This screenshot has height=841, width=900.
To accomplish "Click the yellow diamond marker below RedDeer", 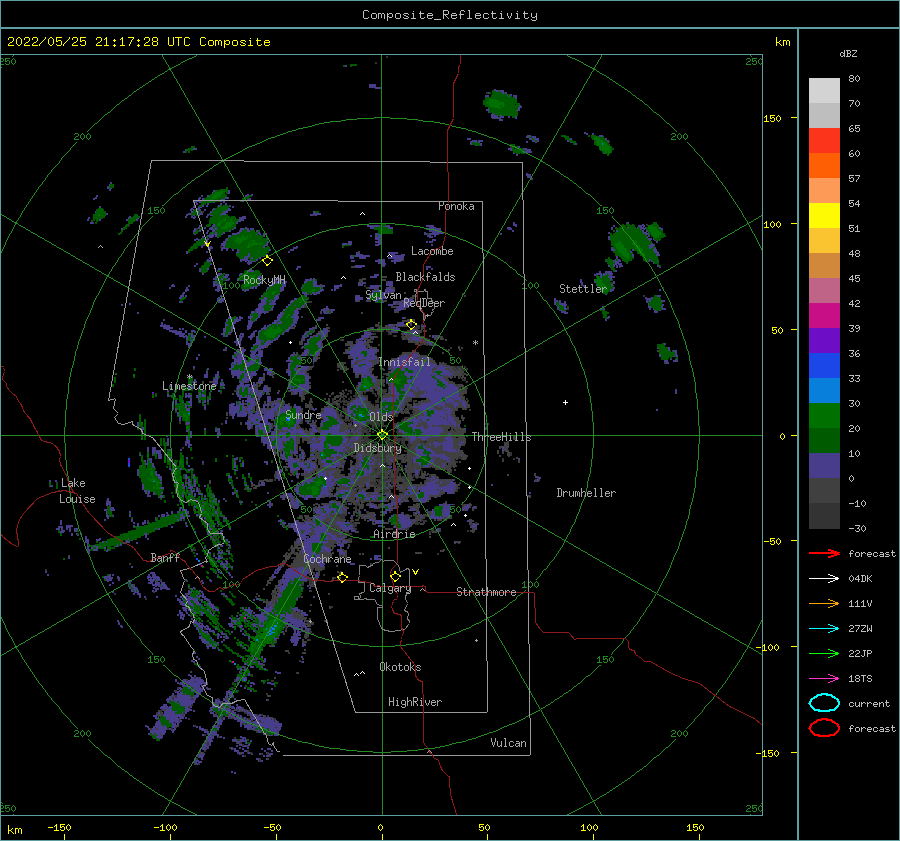I will point(412,325).
